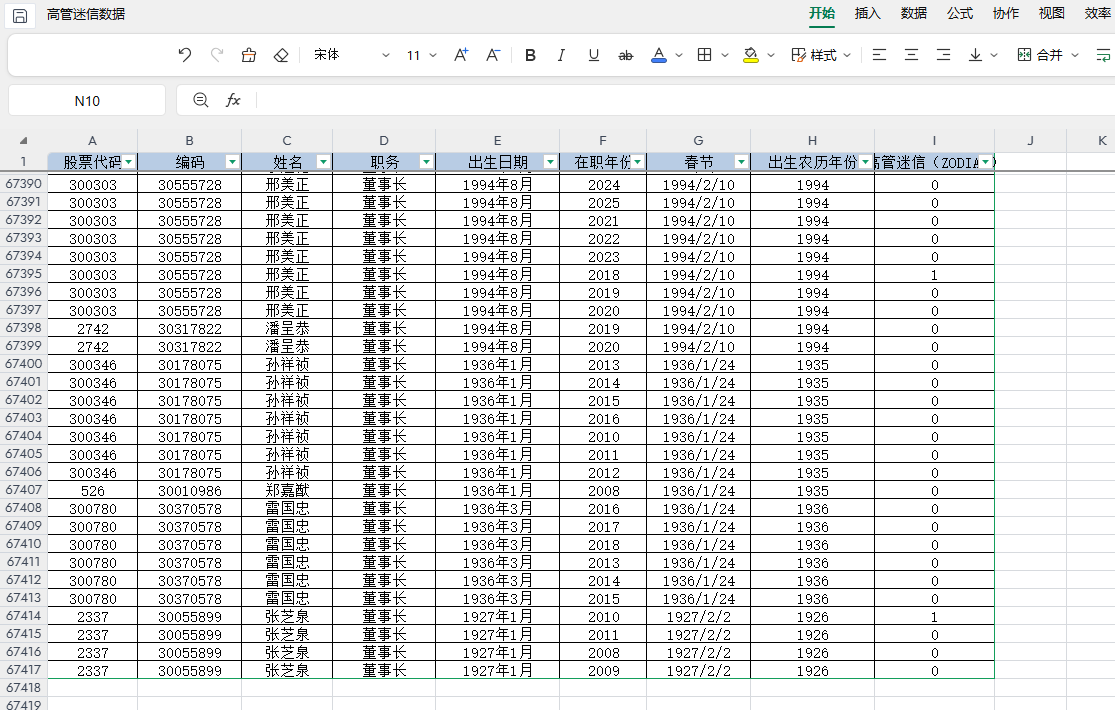Toggle bold formatting
1115x710 pixels.
530,55
